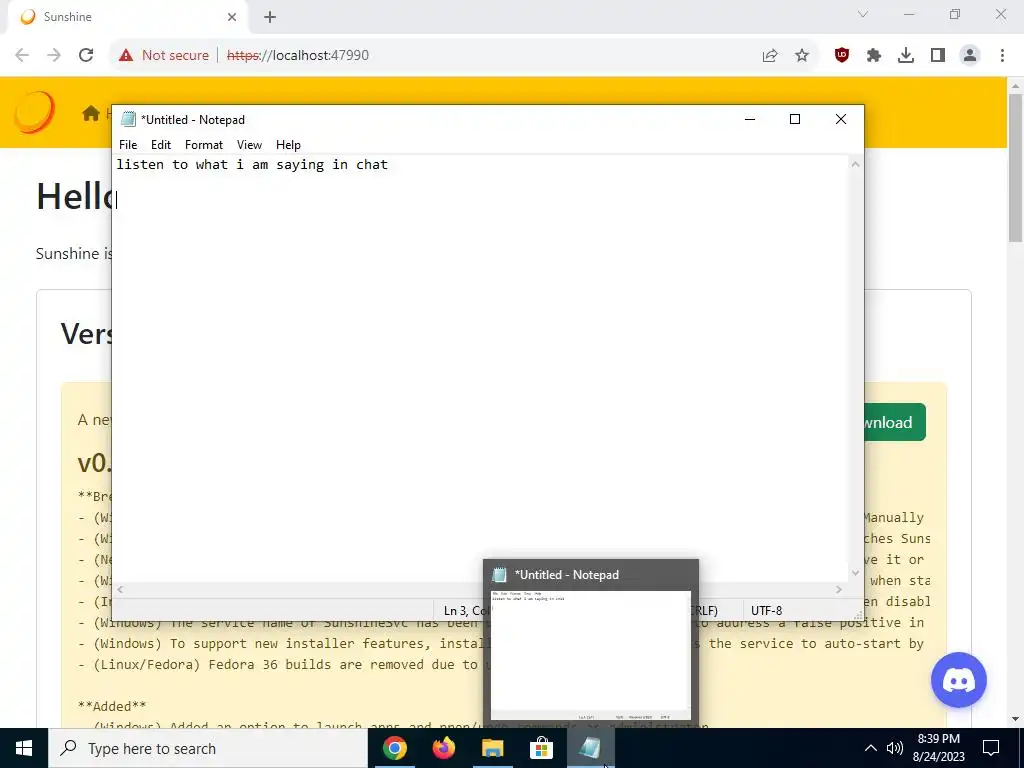Image resolution: width=1024 pixels, height=768 pixels.
Task: Open Chrome downloads icon
Action: pyautogui.click(x=906, y=56)
